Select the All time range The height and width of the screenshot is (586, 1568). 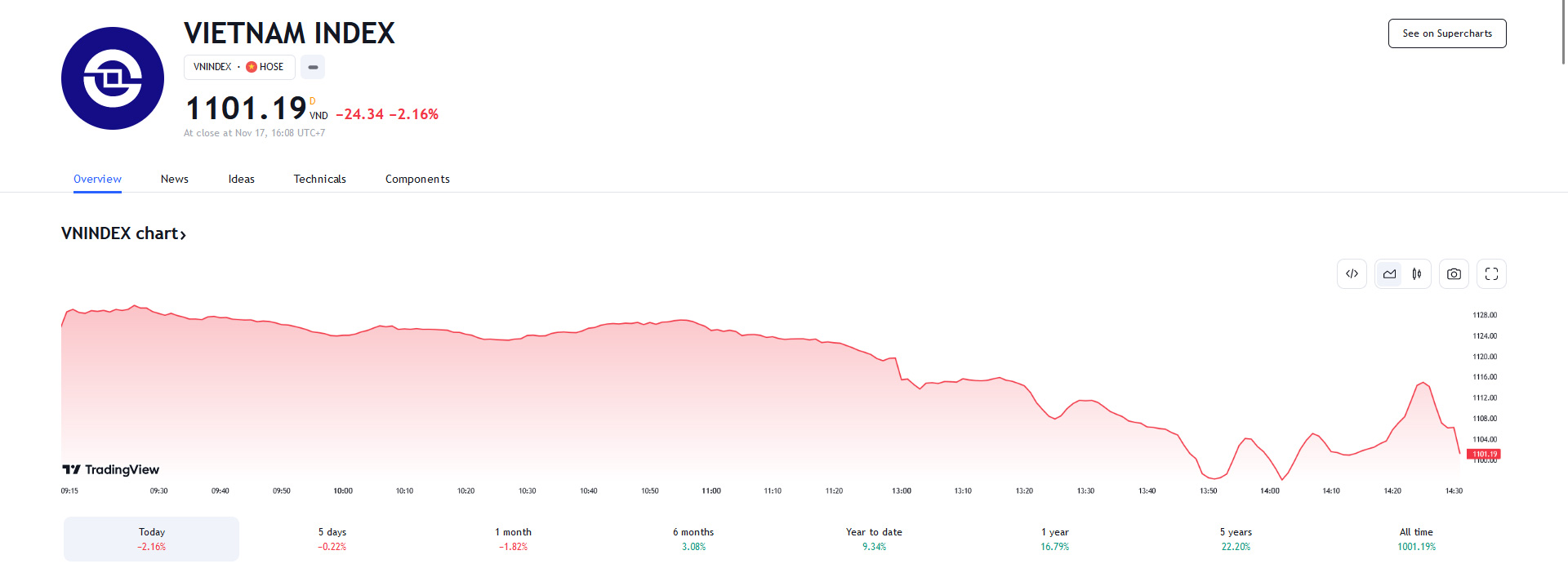1416,539
